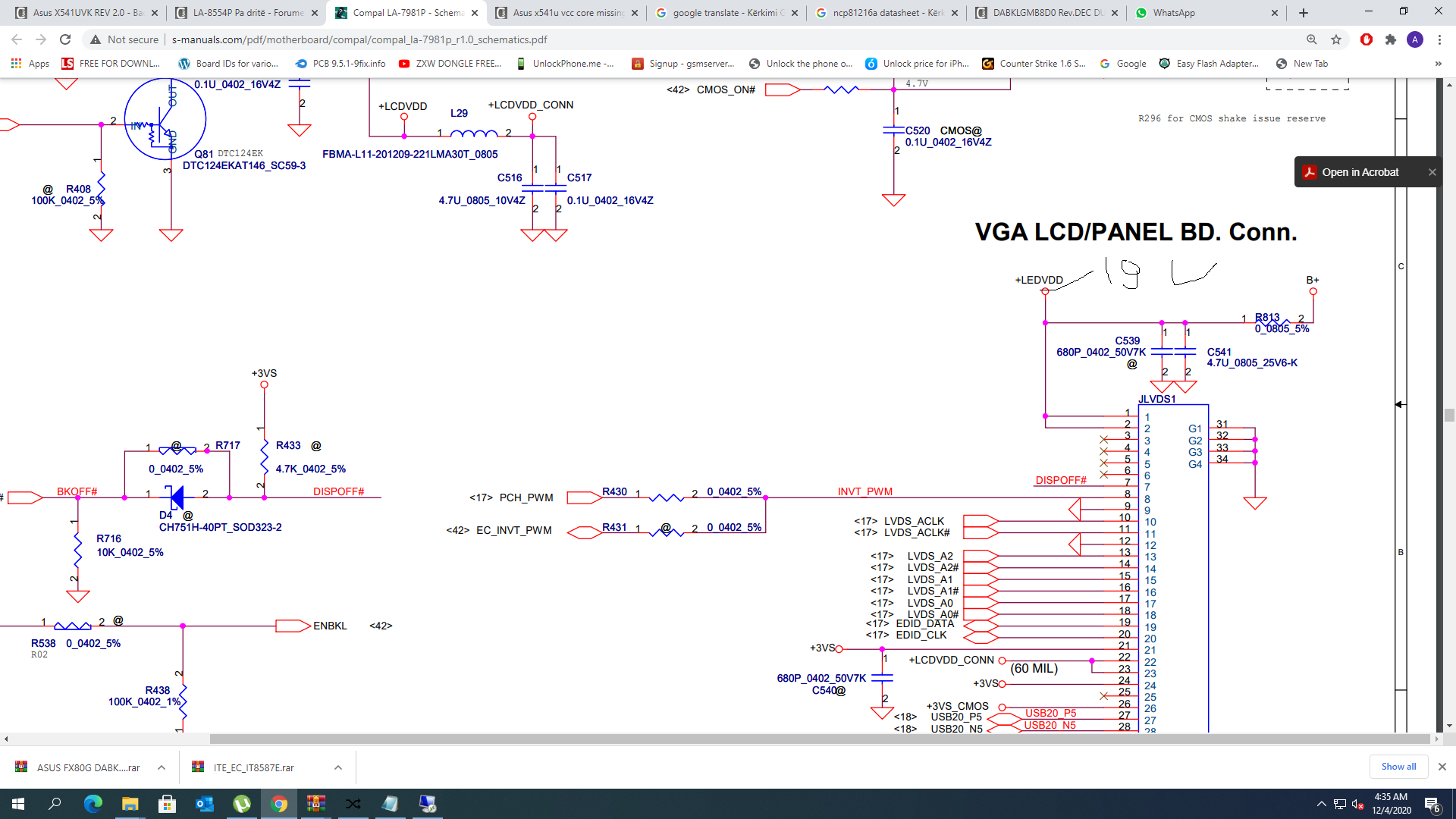Click the Apps bookmarks shortcut

pyautogui.click(x=30, y=64)
